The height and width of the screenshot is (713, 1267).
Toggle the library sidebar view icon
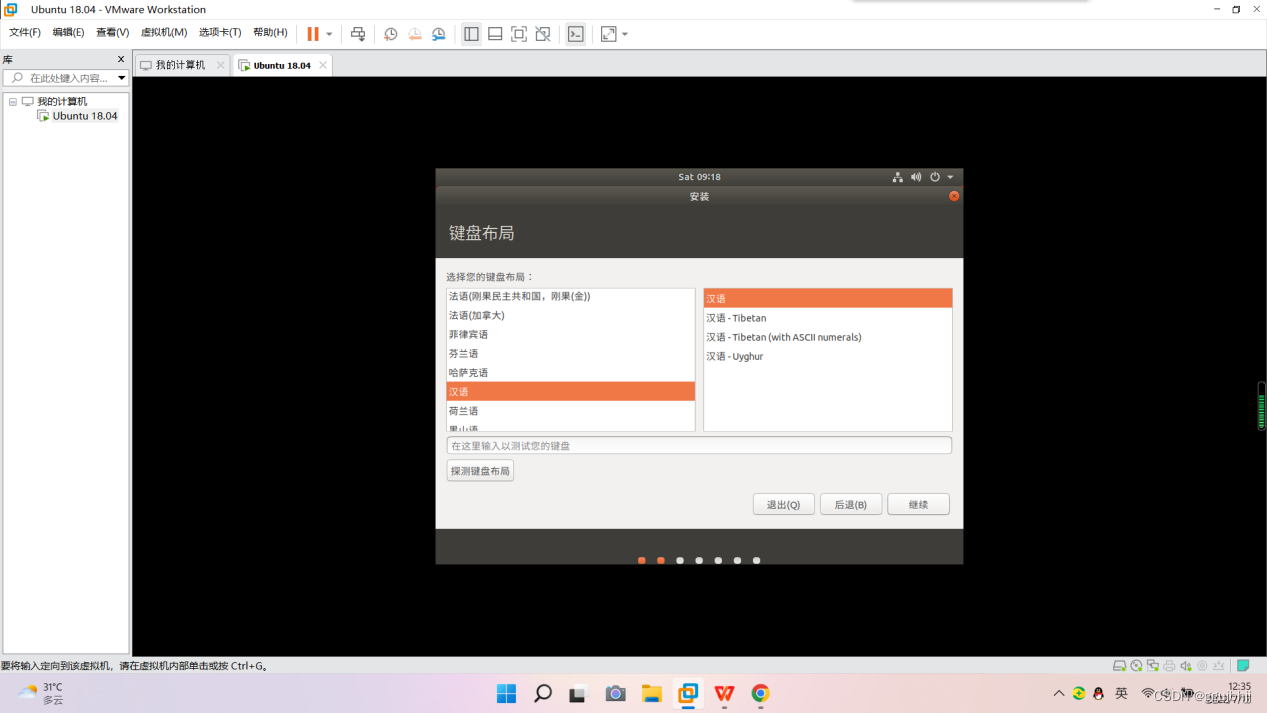coord(471,34)
